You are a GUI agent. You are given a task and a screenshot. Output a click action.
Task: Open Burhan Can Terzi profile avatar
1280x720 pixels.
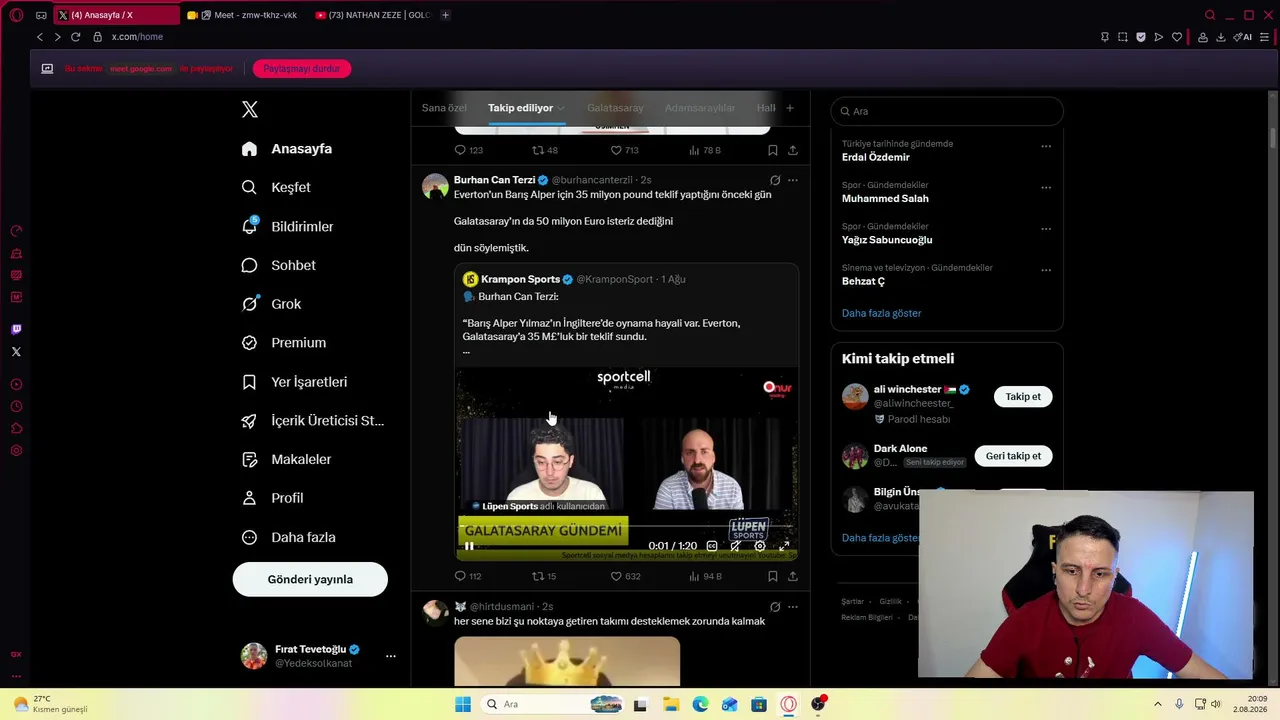[x=435, y=187]
